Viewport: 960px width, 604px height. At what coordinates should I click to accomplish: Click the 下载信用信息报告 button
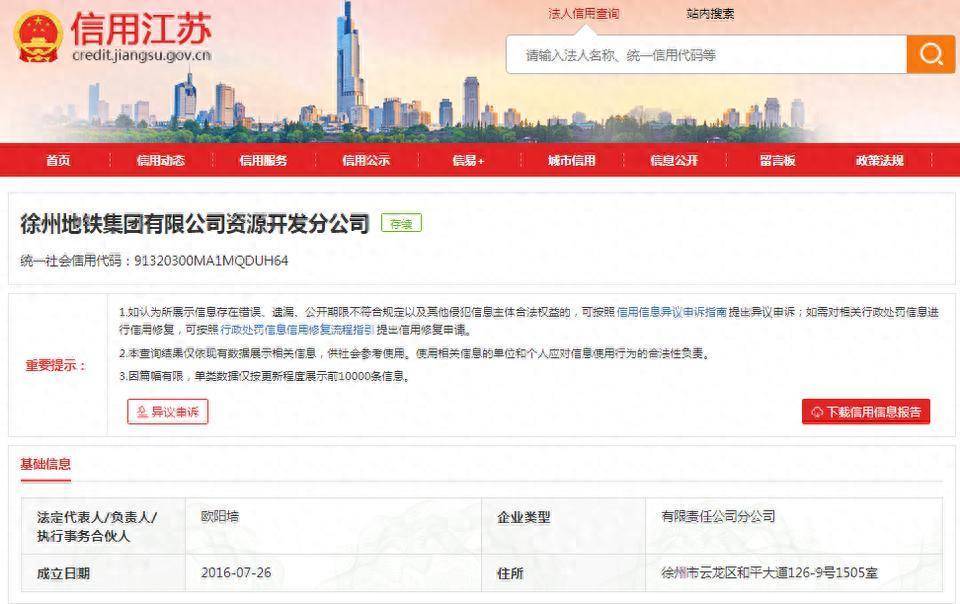click(866, 411)
